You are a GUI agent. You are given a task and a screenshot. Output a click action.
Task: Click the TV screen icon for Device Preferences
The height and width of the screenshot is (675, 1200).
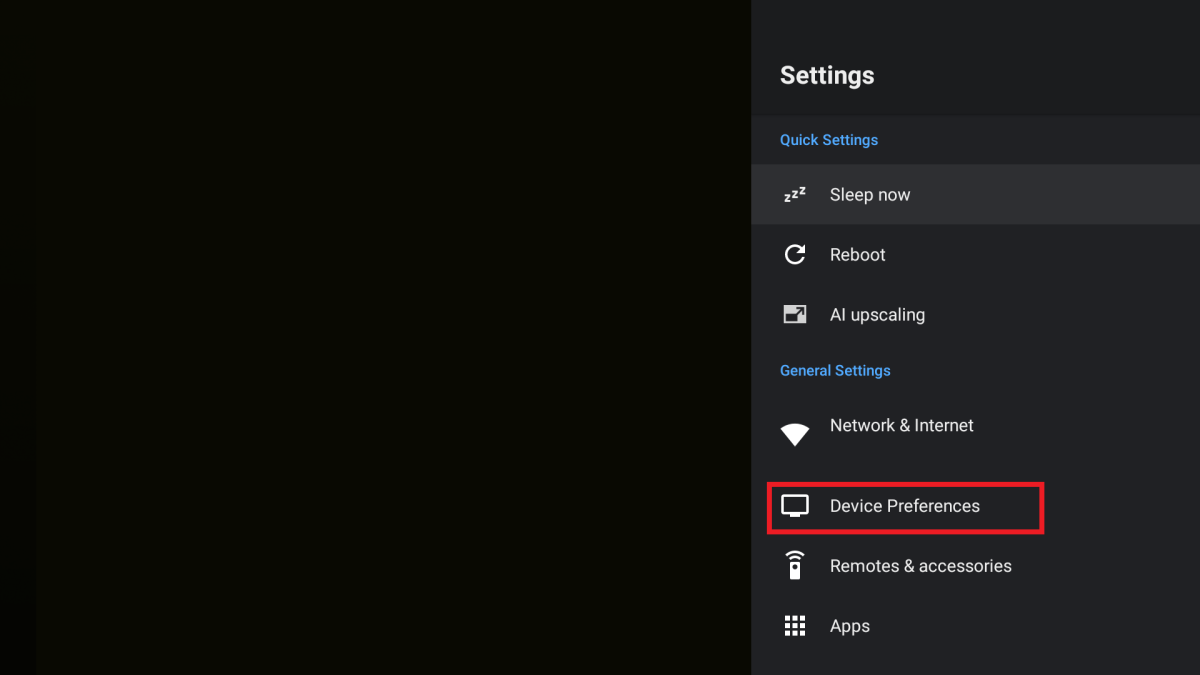[795, 506]
